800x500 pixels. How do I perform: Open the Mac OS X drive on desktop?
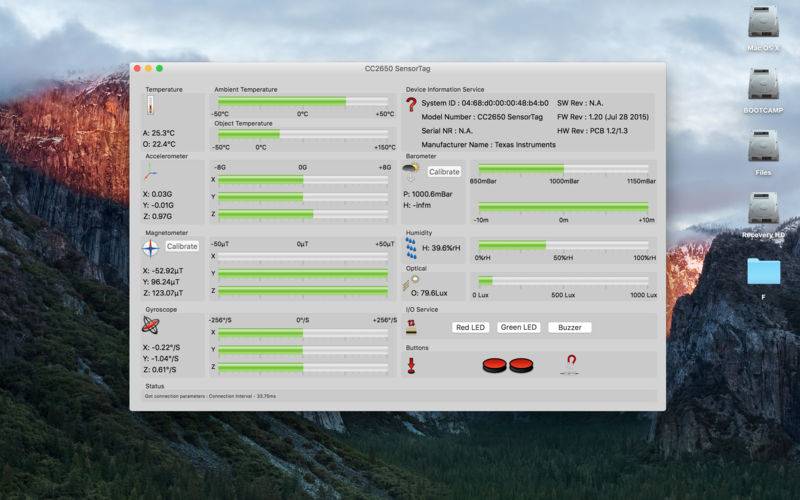(x=763, y=21)
